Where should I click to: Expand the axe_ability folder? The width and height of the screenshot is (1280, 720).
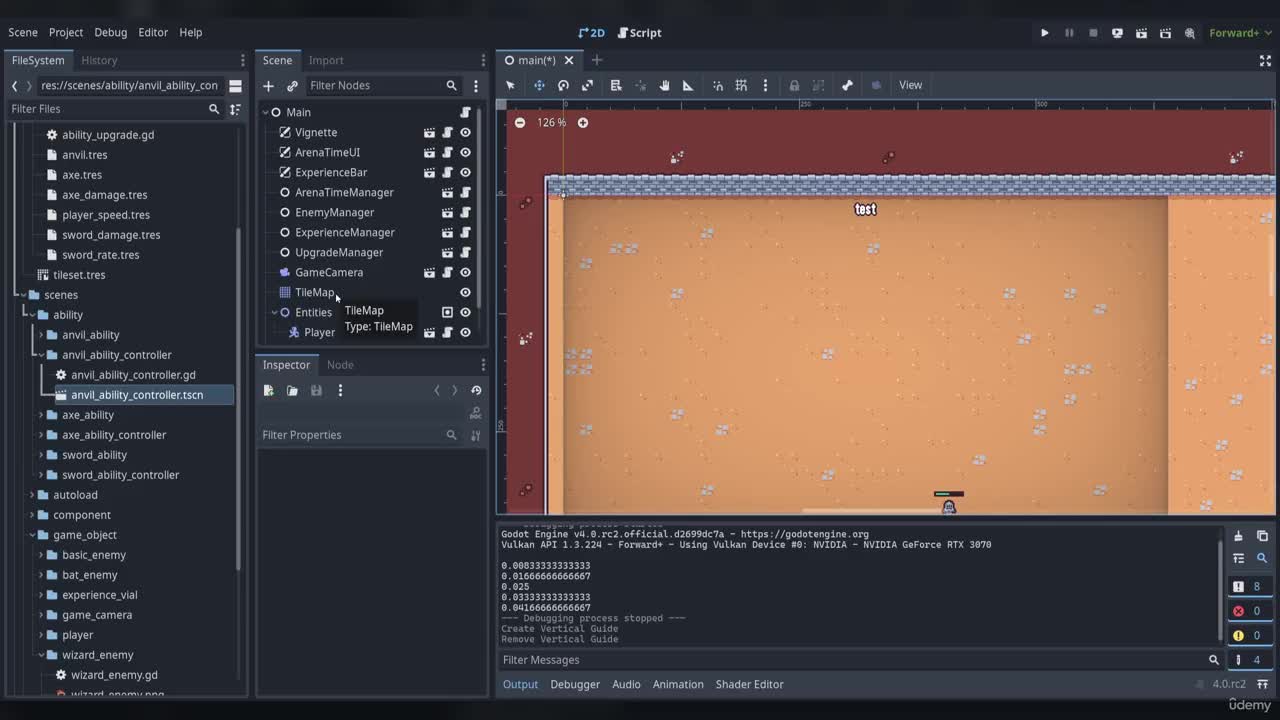coord(41,415)
